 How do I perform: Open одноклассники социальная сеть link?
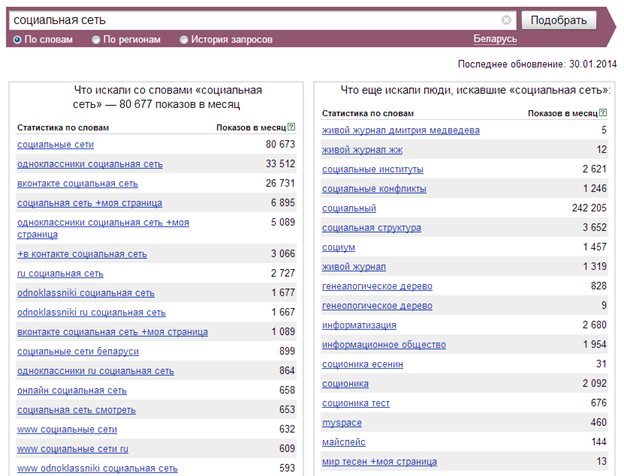click(90, 164)
